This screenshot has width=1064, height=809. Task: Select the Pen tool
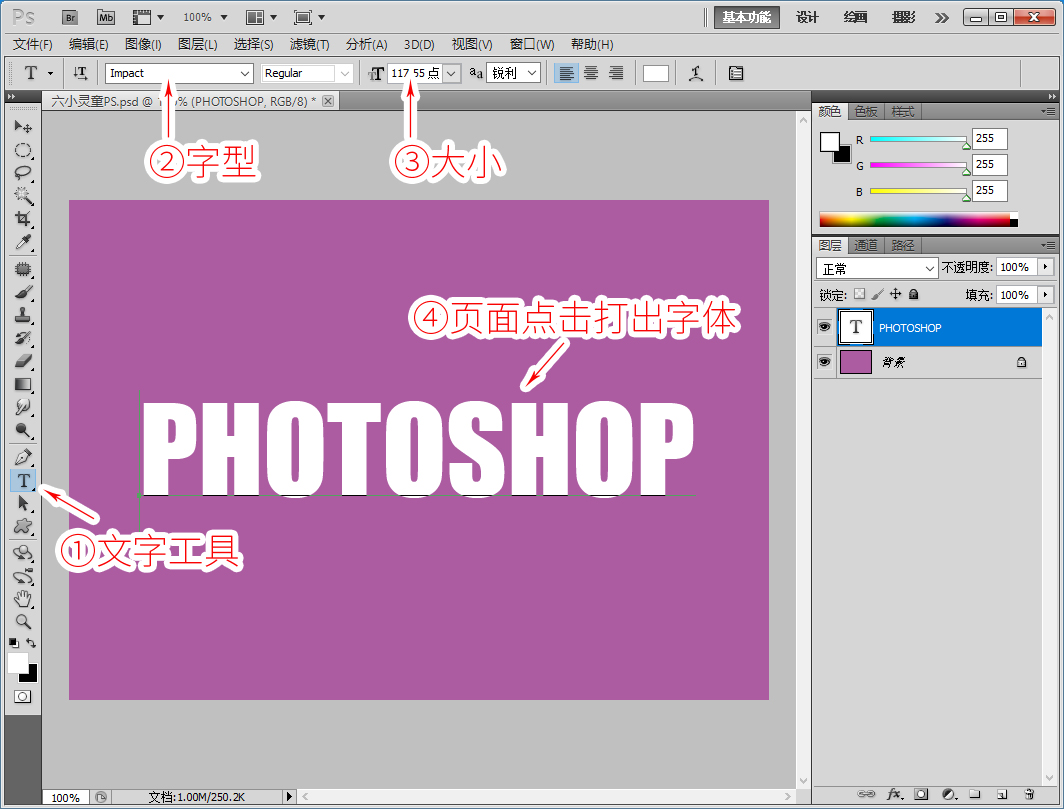[x=23, y=457]
